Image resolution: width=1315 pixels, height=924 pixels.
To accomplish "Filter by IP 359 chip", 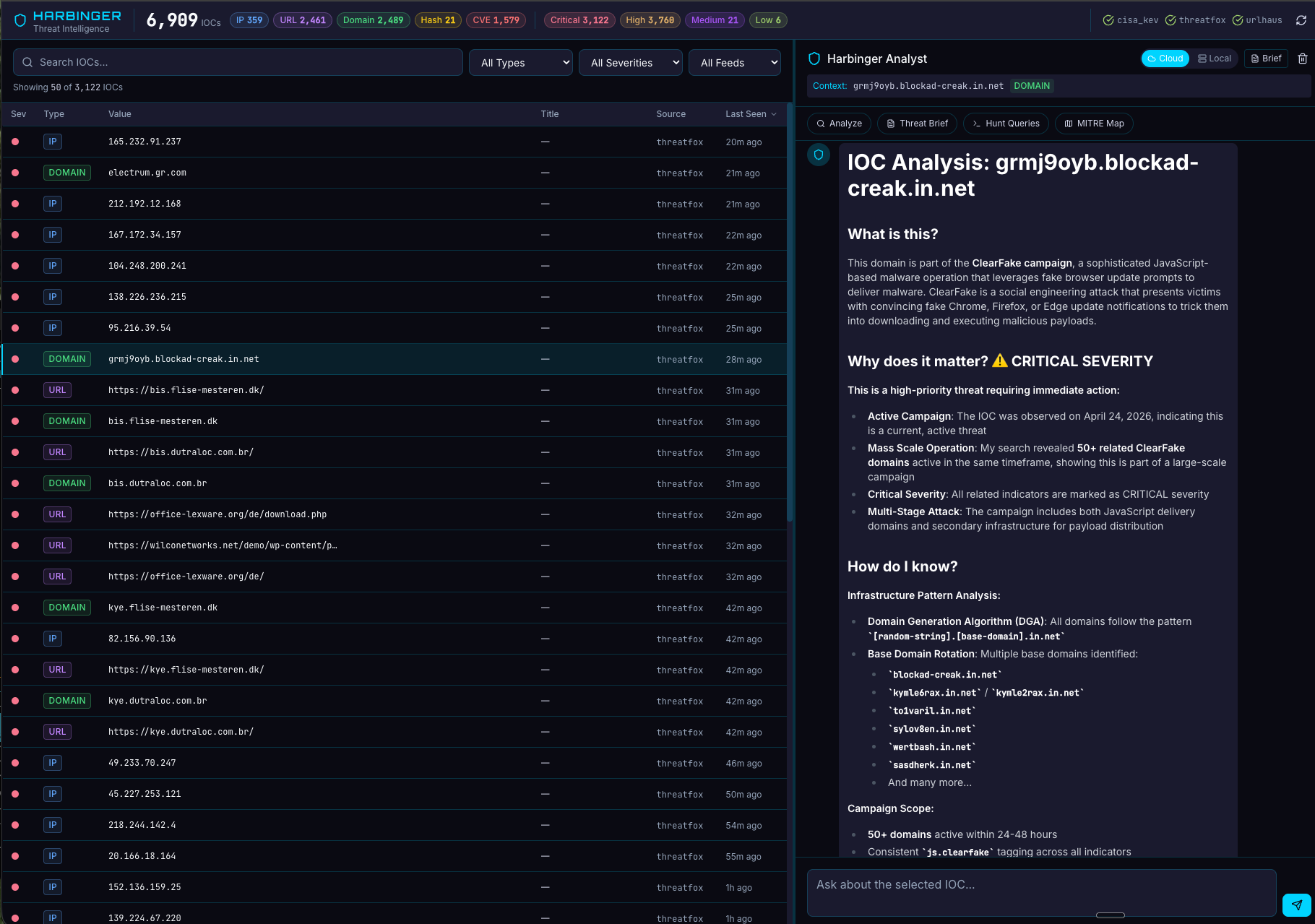I will [x=249, y=20].
